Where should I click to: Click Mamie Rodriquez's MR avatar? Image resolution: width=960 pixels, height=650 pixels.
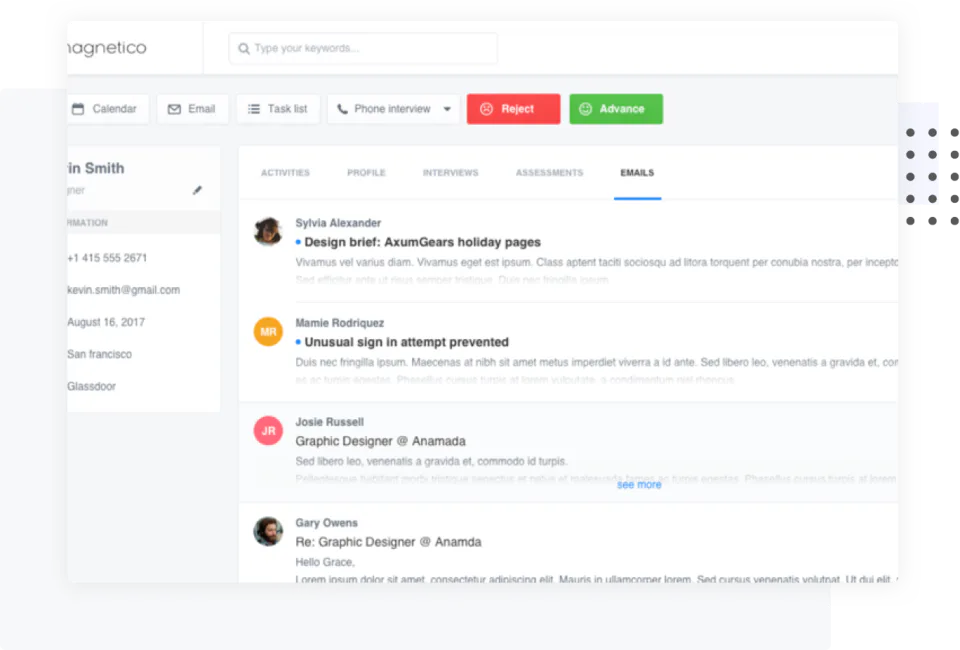pos(268,332)
